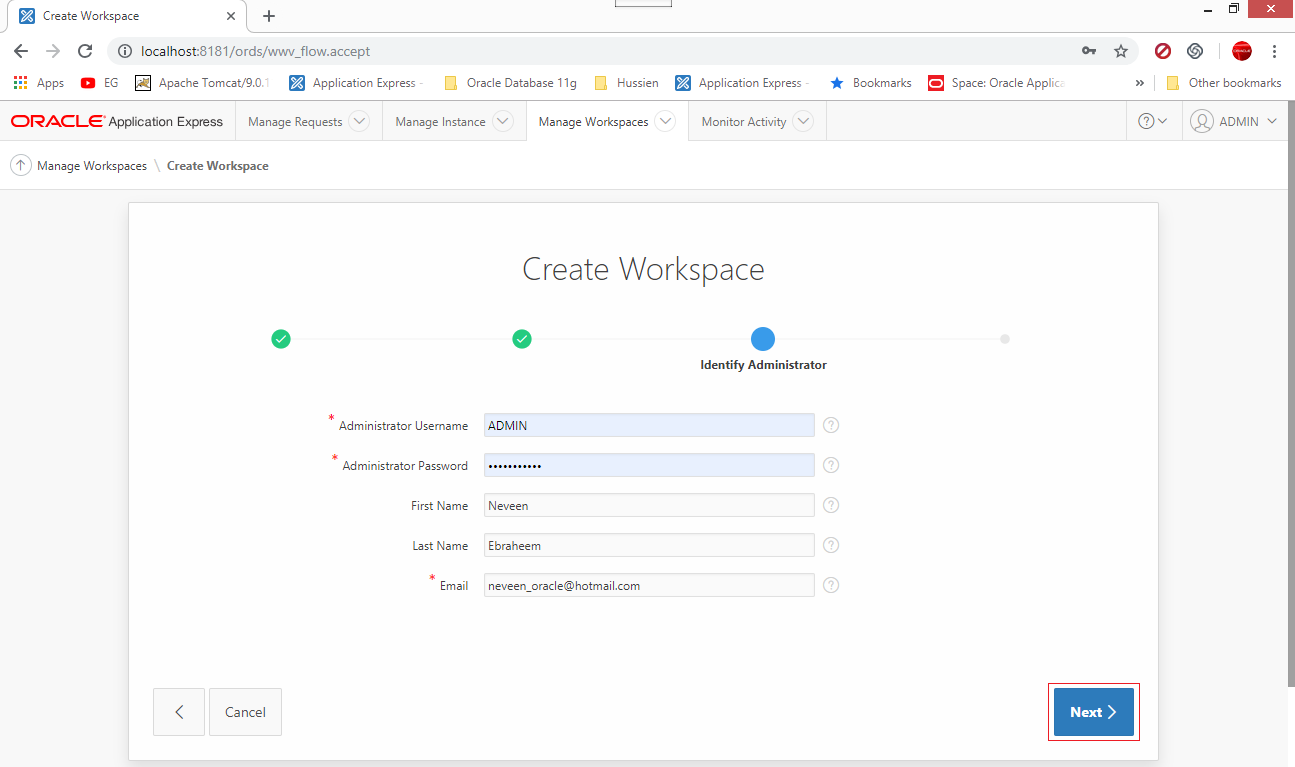Open help for Administrator Username field

830,425
